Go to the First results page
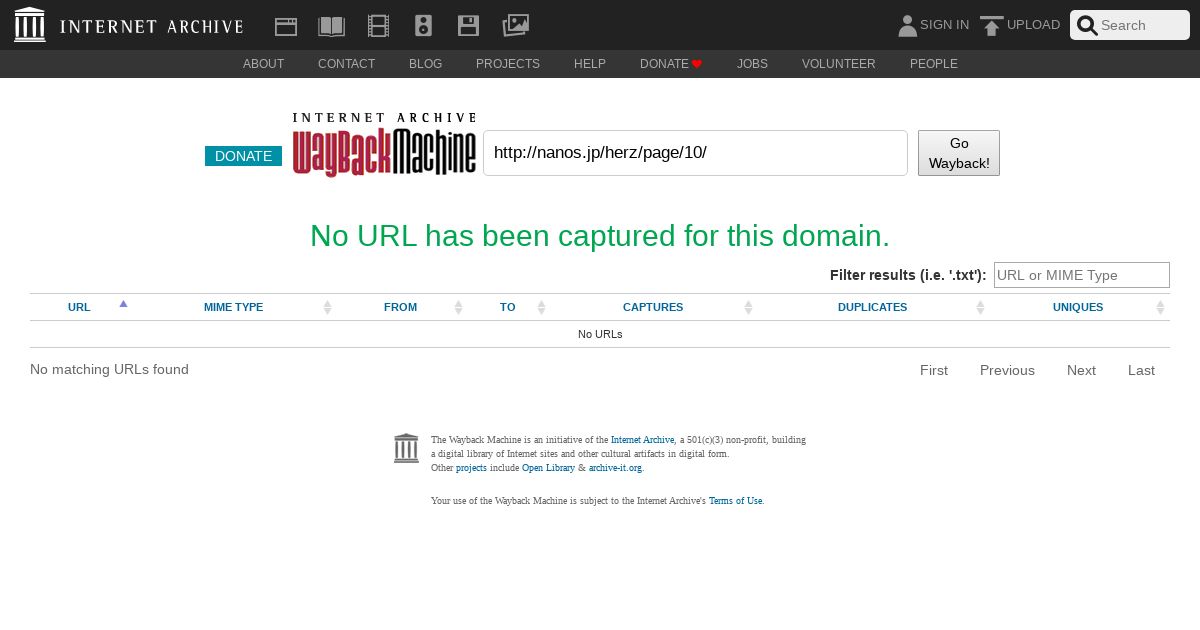The image size is (1200, 630). (x=934, y=370)
